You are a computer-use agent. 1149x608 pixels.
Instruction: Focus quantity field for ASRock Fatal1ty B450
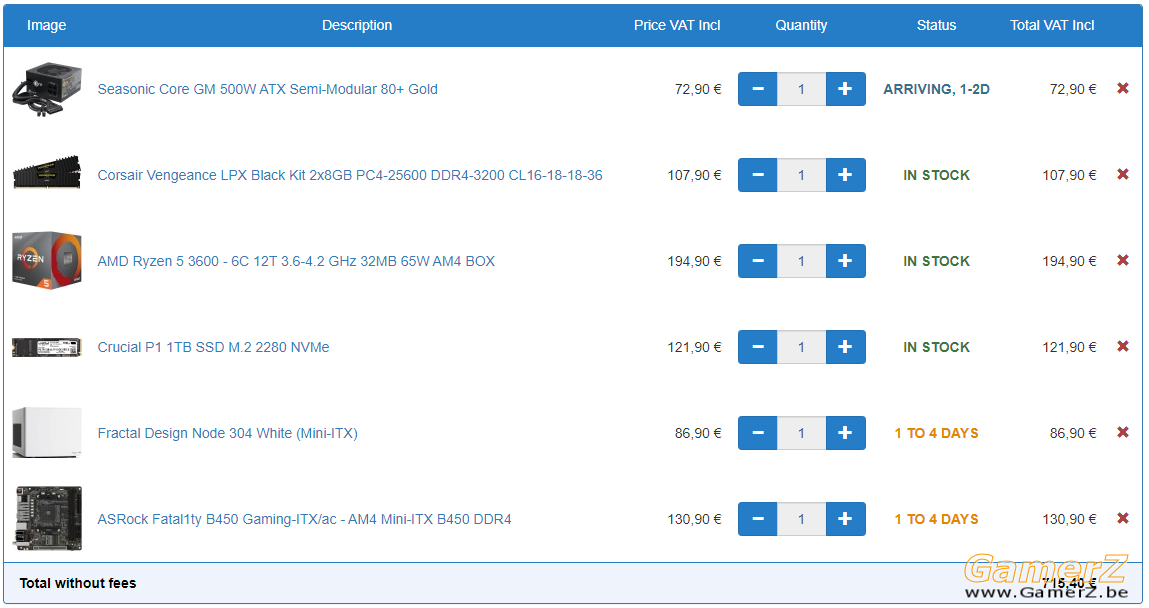point(802,519)
